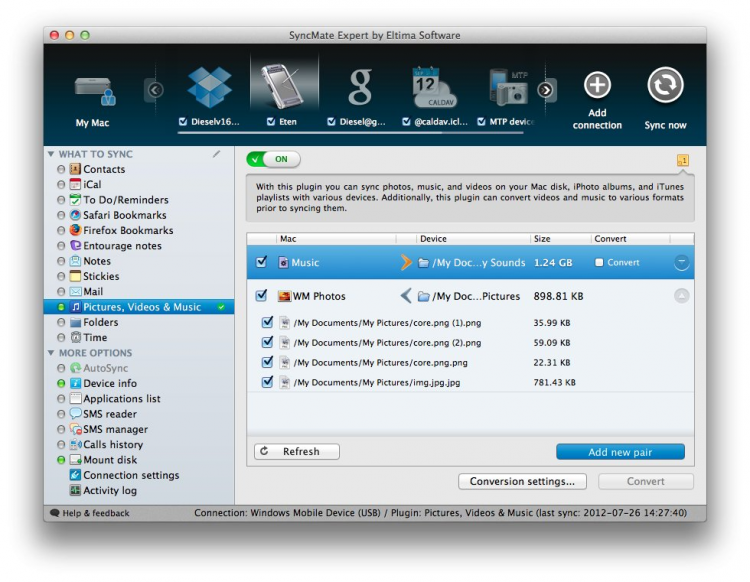Uncheck the @caldav.icl connection checkbox

click(406, 121)
